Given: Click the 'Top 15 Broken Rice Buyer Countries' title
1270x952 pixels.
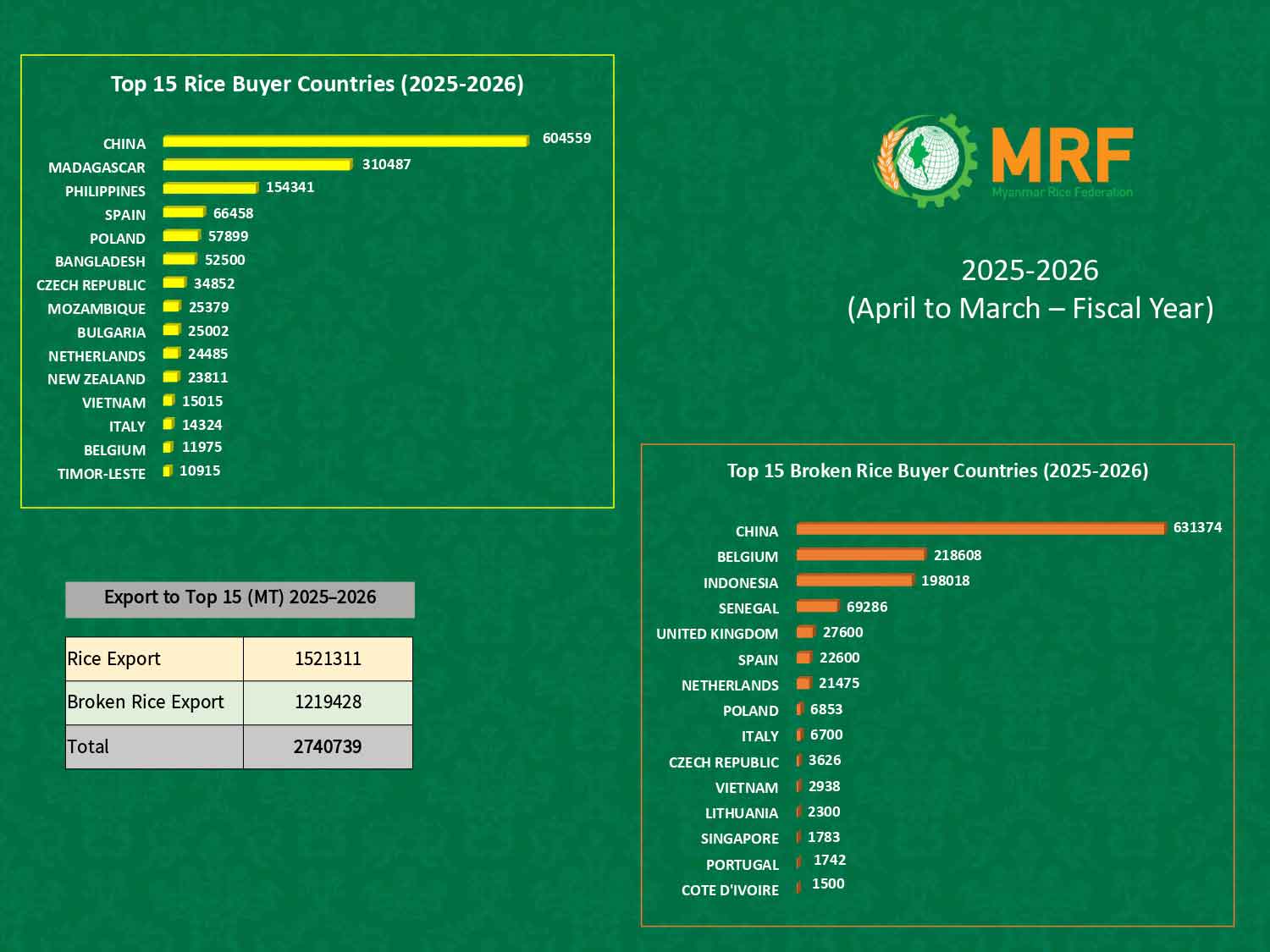Looking at the screenshot, I should [937, 470].
